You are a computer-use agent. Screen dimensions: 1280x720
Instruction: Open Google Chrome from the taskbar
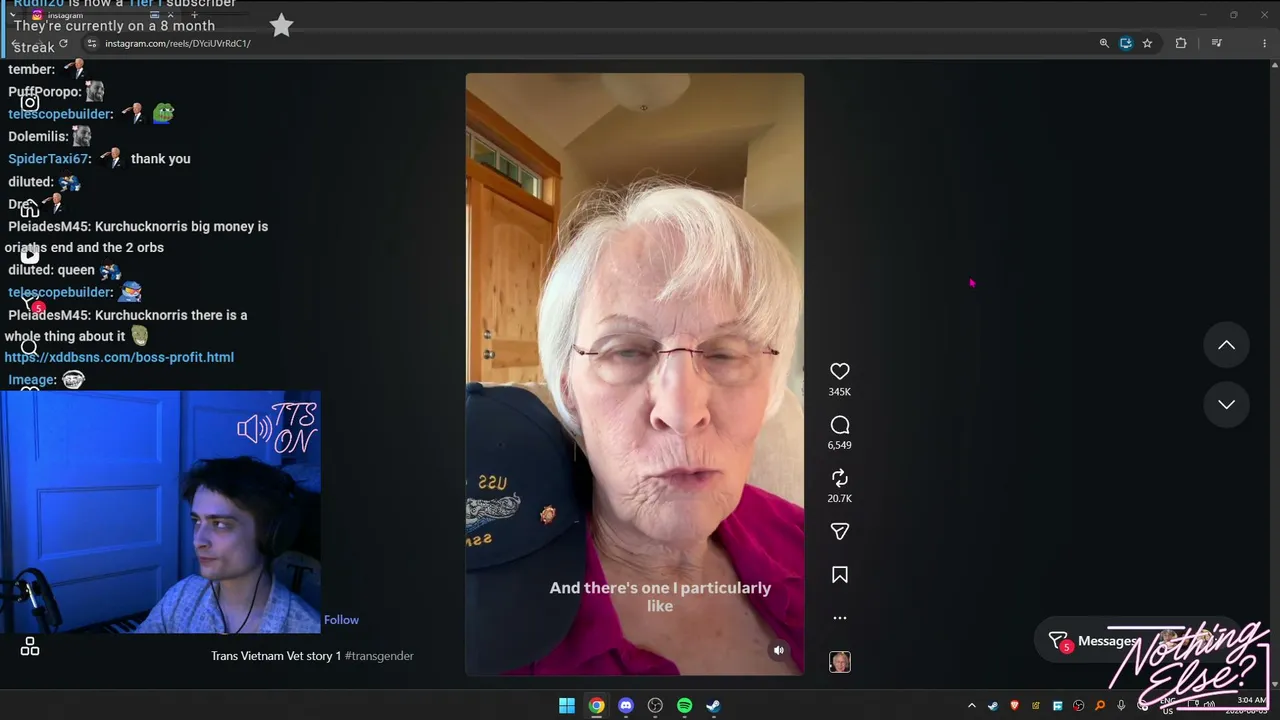tap(596, 706)
